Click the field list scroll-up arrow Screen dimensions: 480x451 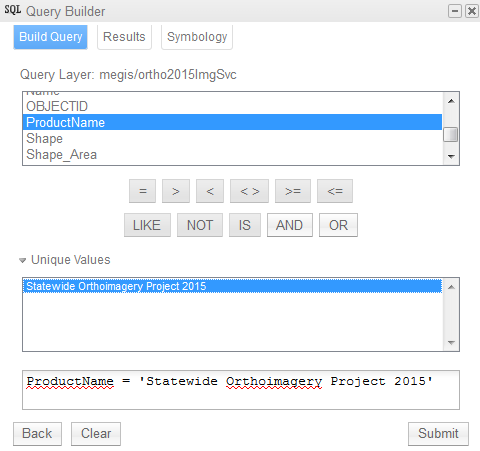(451, 101)
